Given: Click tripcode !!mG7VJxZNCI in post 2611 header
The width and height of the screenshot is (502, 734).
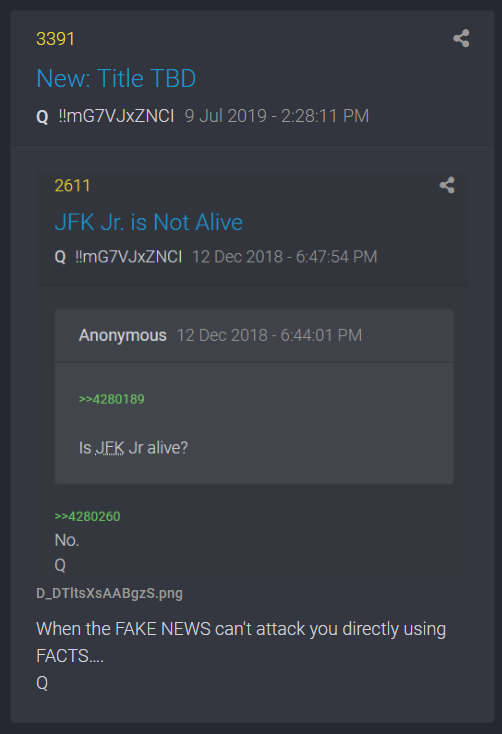Looking at the screenshot, I should pyautogui.click(x=129, y=257).
